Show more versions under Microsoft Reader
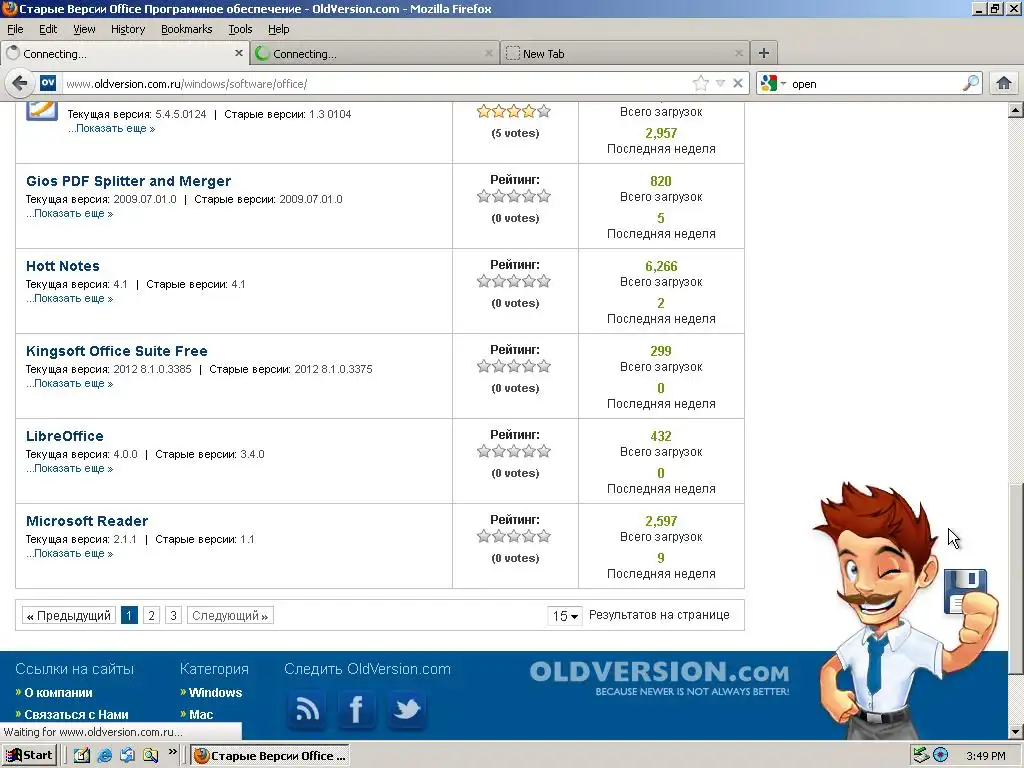 [70, 553]
